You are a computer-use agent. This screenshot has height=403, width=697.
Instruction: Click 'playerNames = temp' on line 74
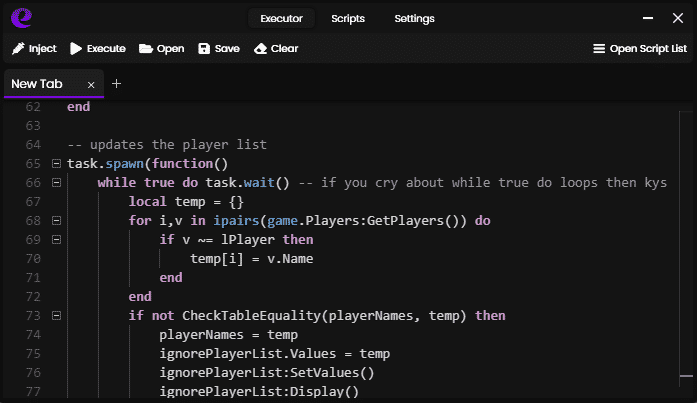point(228,335)
